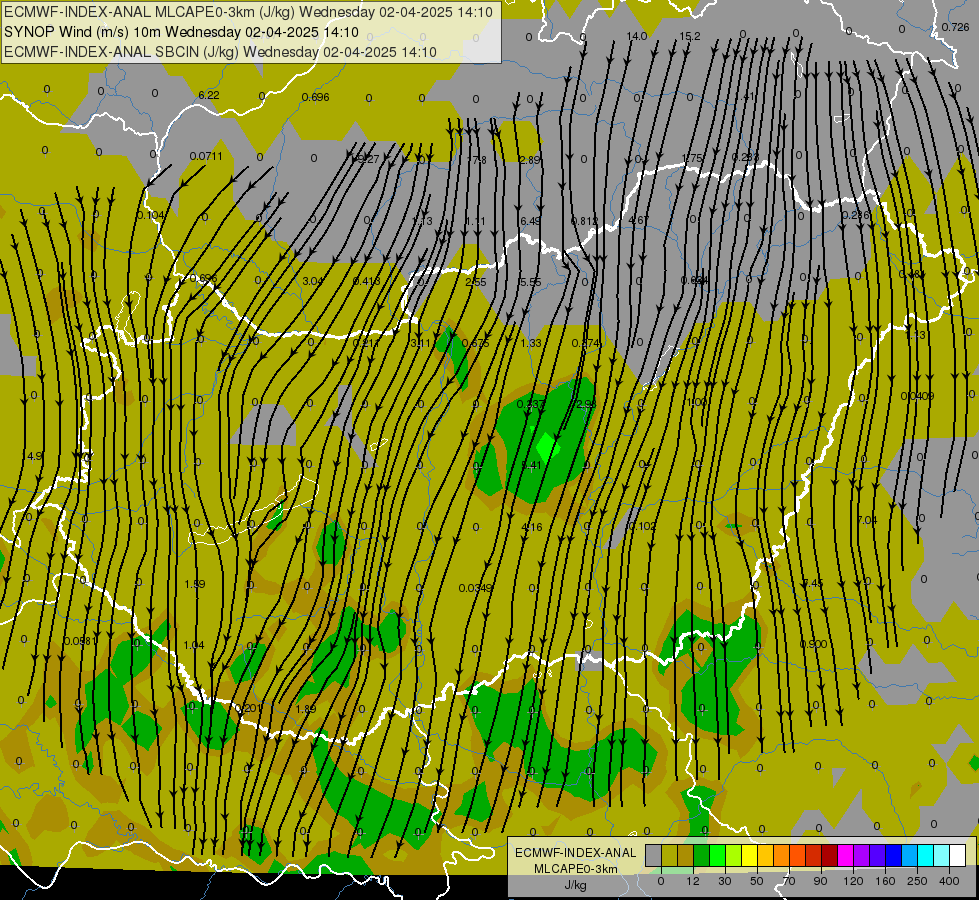Click legend tick value 90

coord(821,881)
